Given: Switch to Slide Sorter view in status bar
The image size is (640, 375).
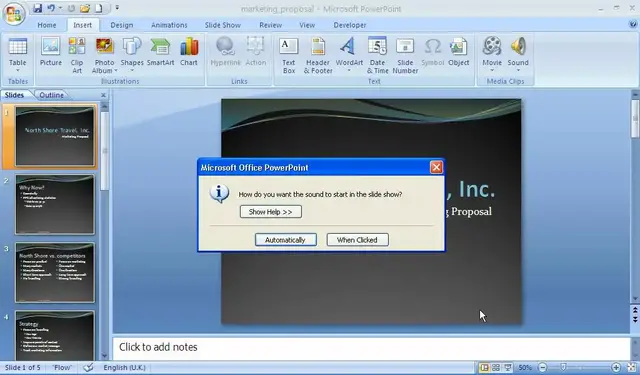Looking at the screenshot, I should [496, 367].
